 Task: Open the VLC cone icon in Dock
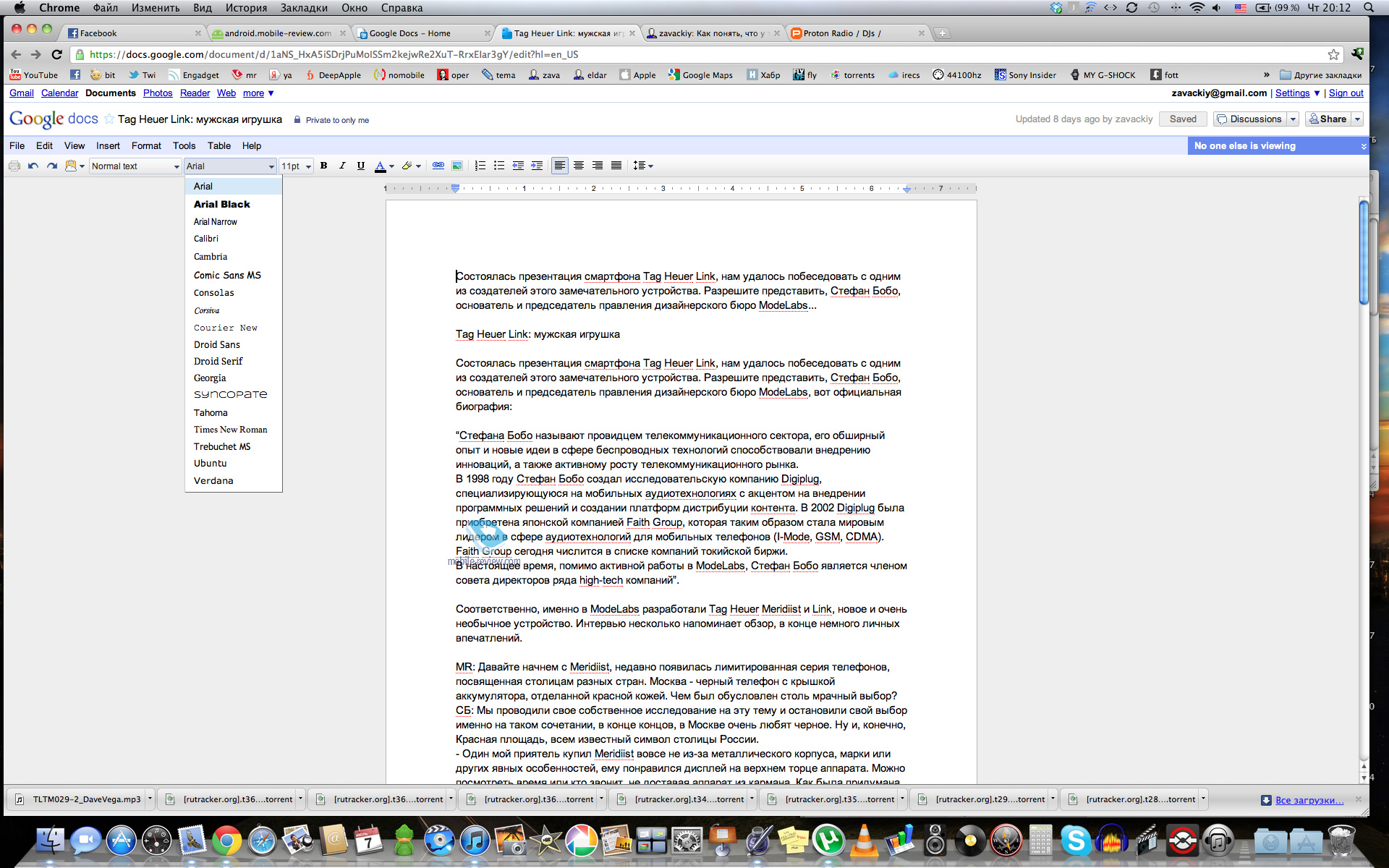pyautogui.click(x=864, y=841)
